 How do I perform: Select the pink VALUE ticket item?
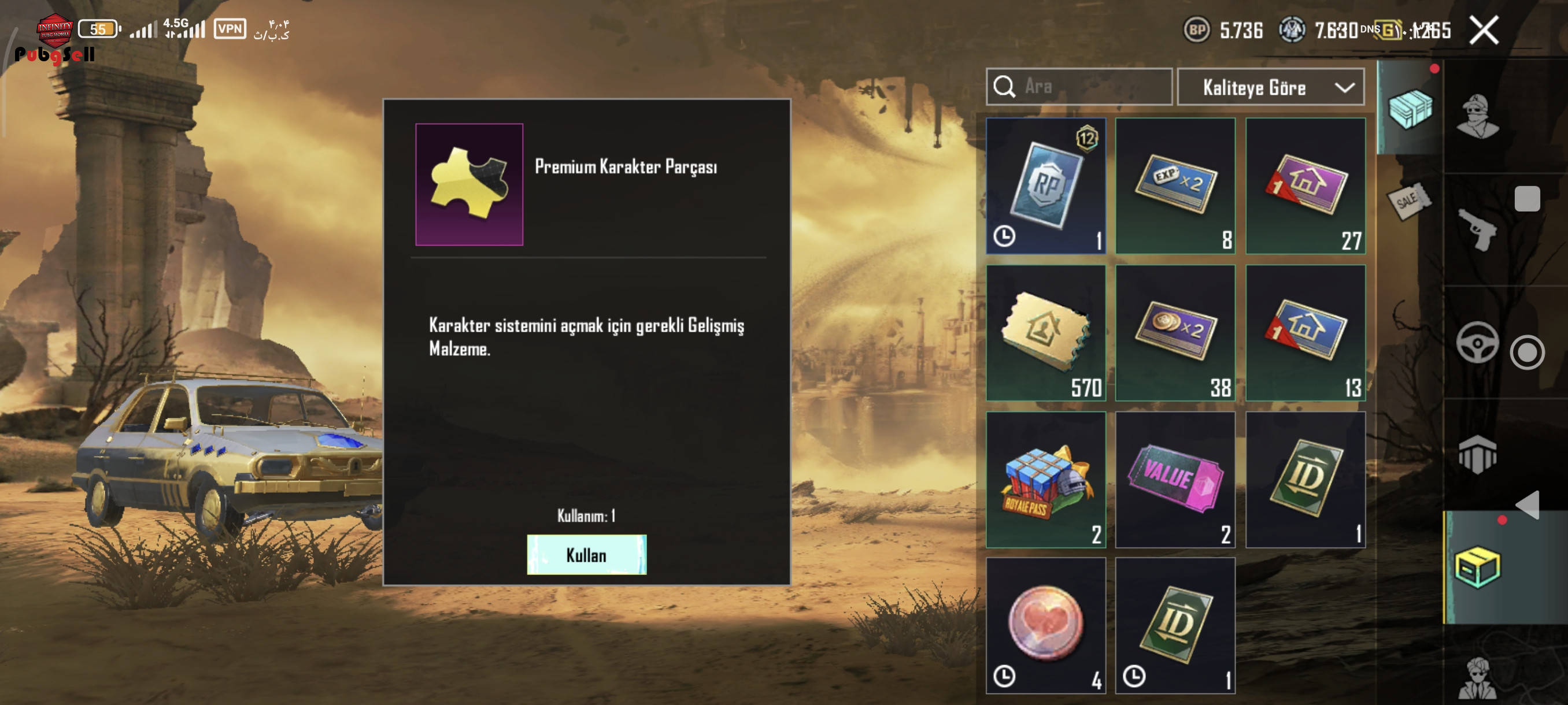pos(1175,479)
